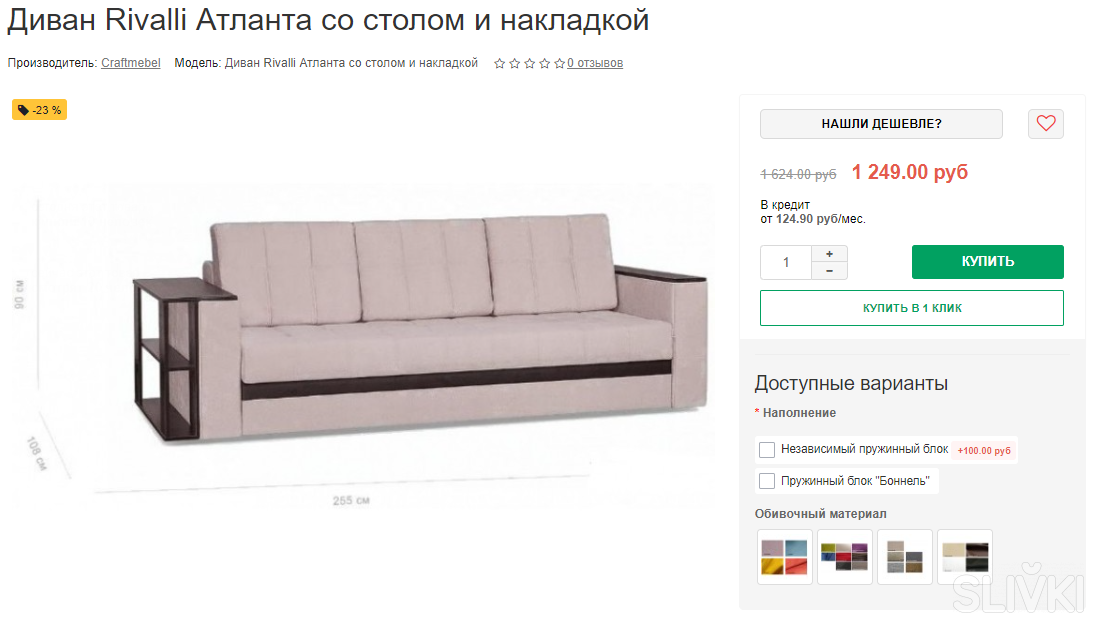Click the quantity input field
This screenshot has width=1094, height=623.
[x=786, y=262]
